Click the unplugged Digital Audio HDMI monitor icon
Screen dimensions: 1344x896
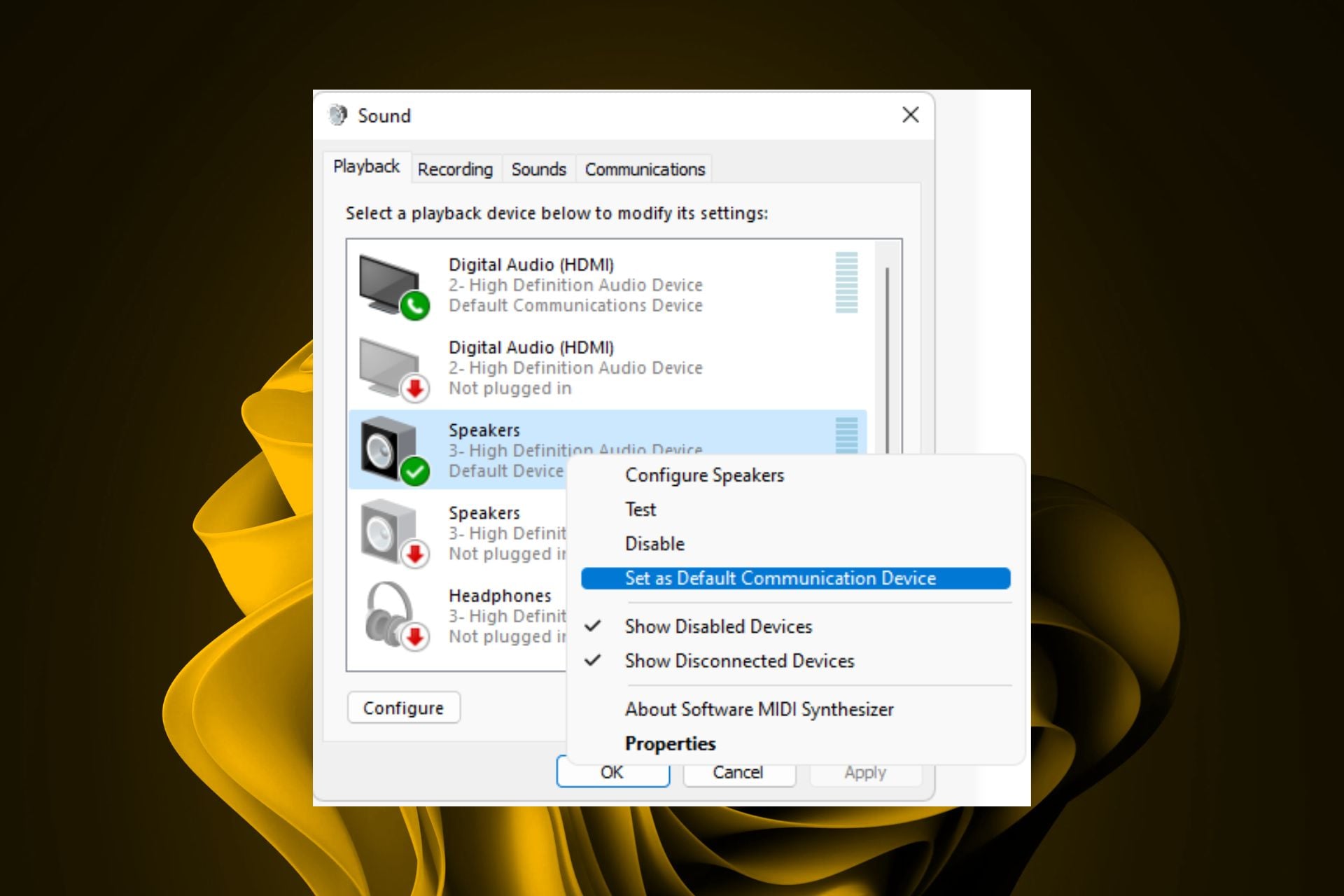391,368
